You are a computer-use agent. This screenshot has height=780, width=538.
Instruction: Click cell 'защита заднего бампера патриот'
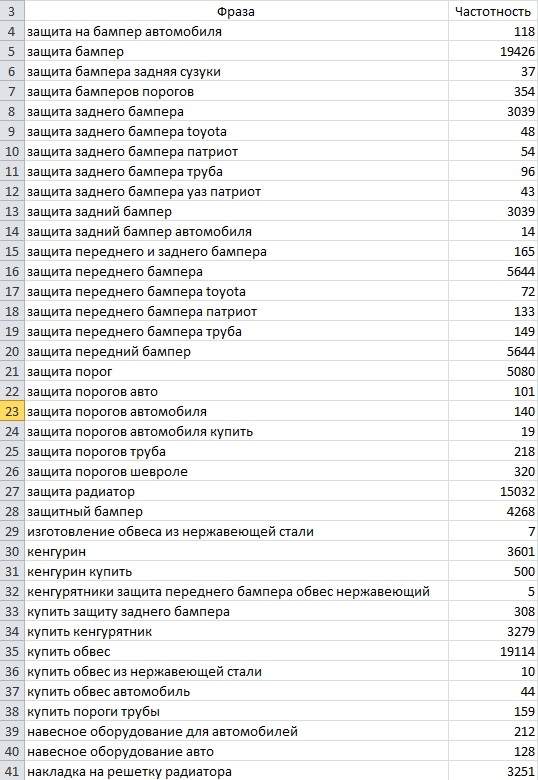tap(236, 152)
